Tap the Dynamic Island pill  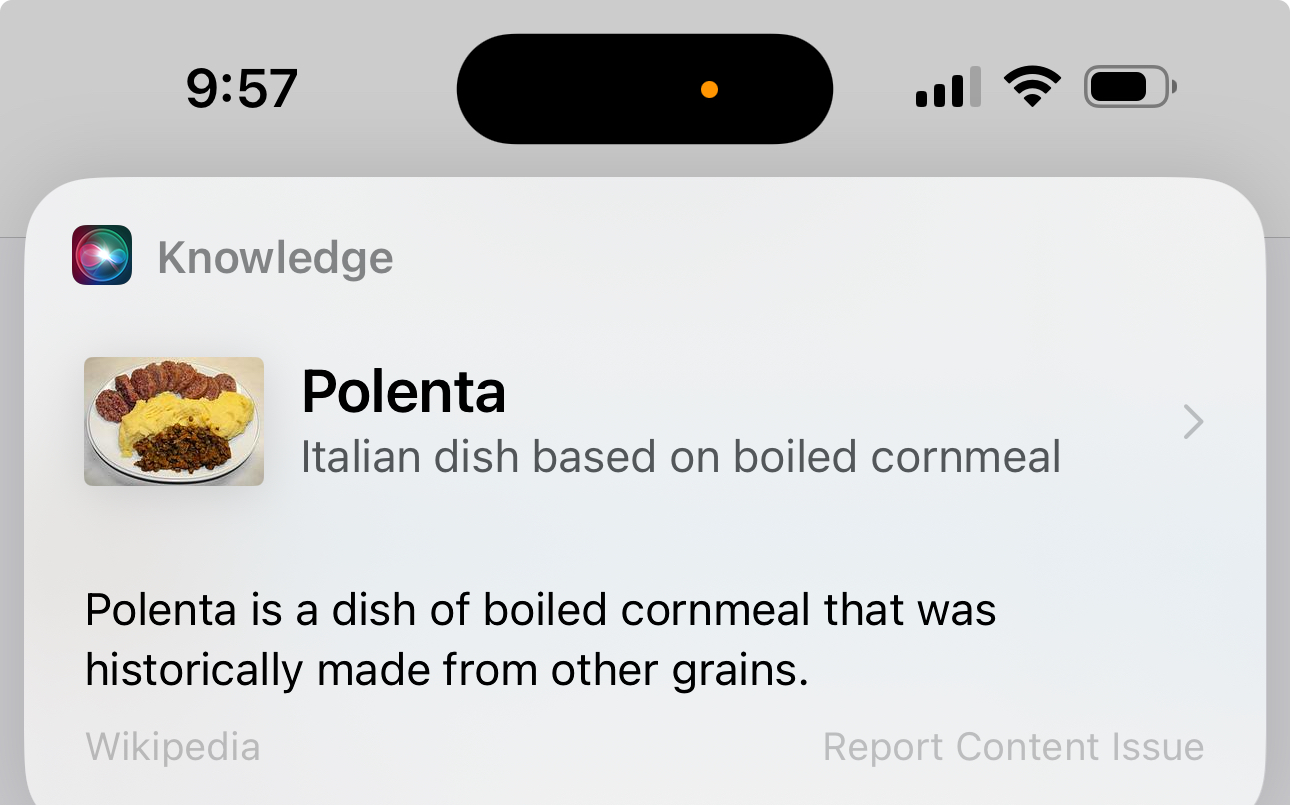tap(645, 89)
